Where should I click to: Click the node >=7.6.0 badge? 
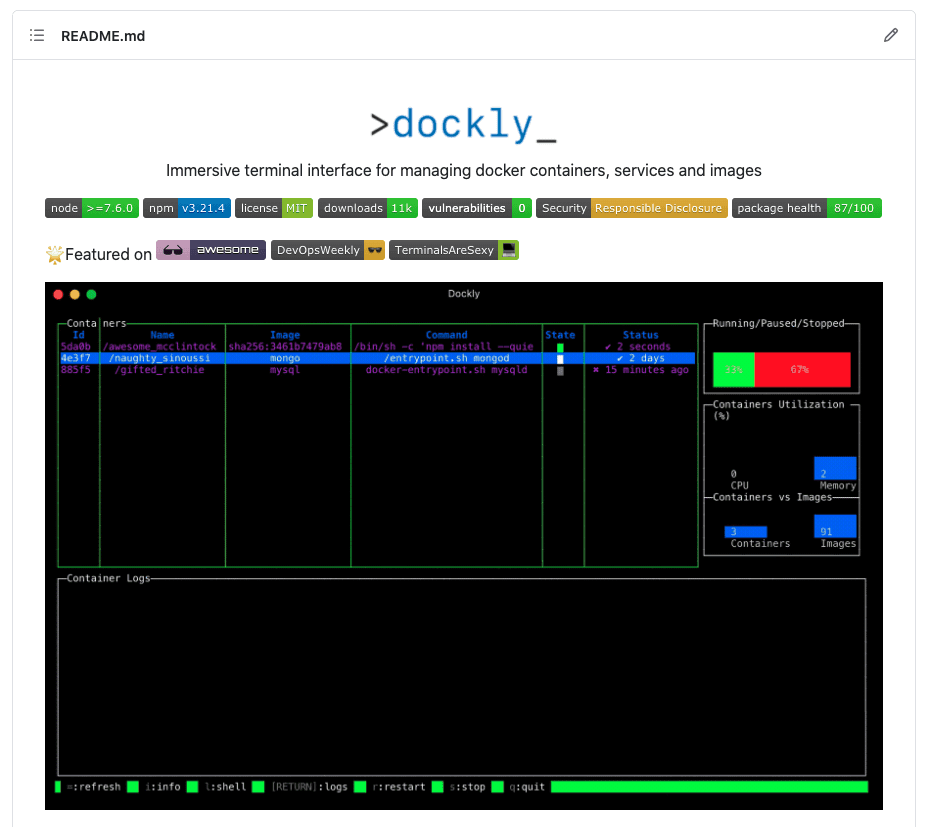91,208
